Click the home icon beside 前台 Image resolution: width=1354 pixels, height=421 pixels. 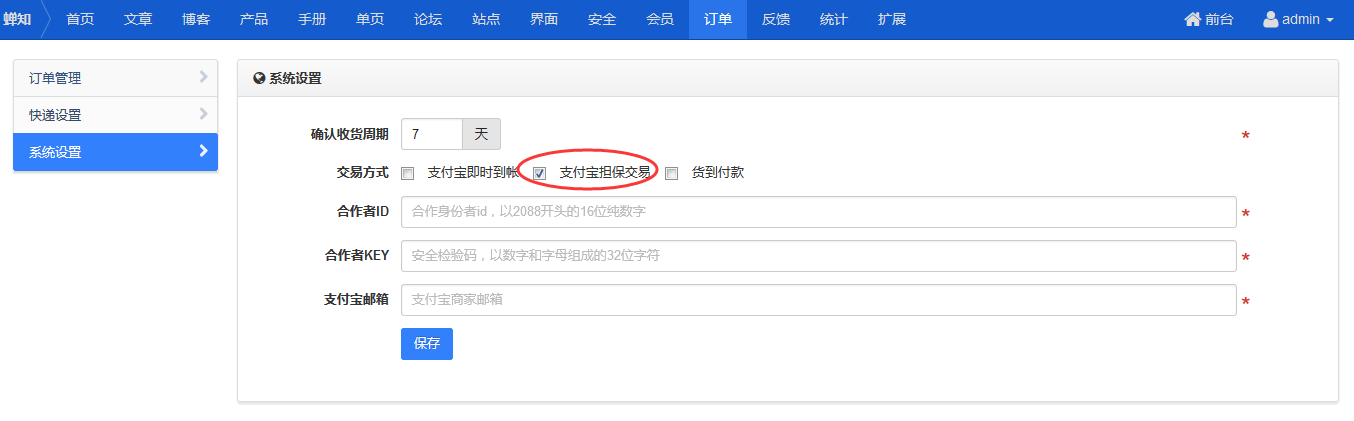(x=1192, y=19)
